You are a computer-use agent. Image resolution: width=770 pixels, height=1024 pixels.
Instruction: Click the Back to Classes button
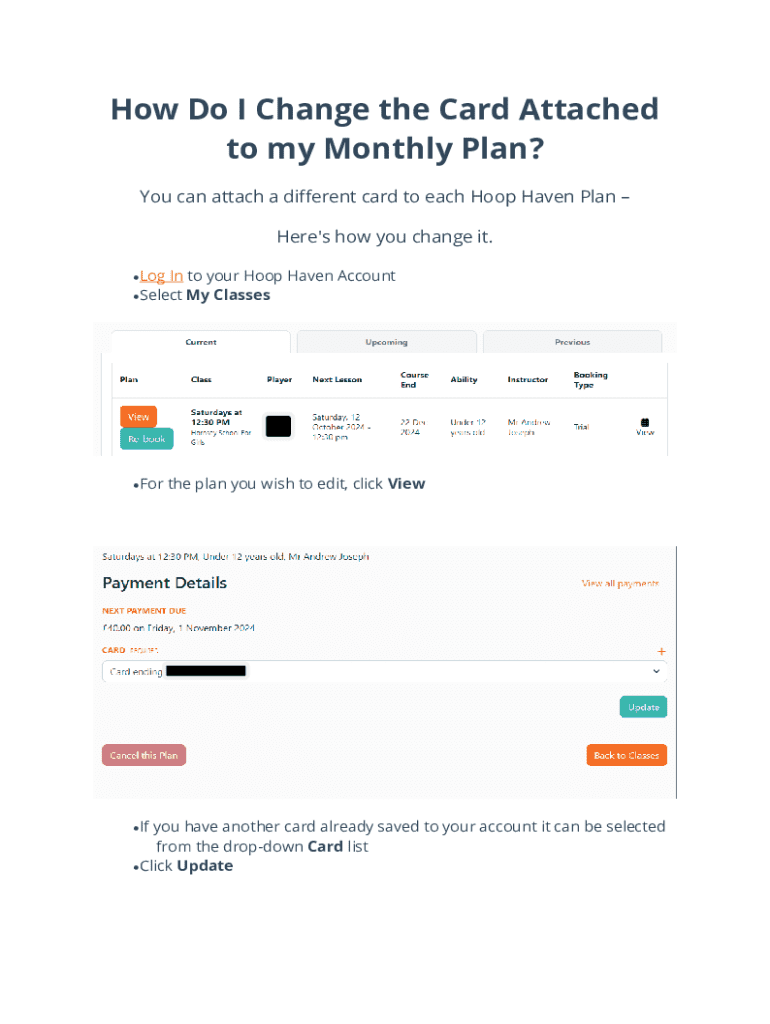point(626,755)
